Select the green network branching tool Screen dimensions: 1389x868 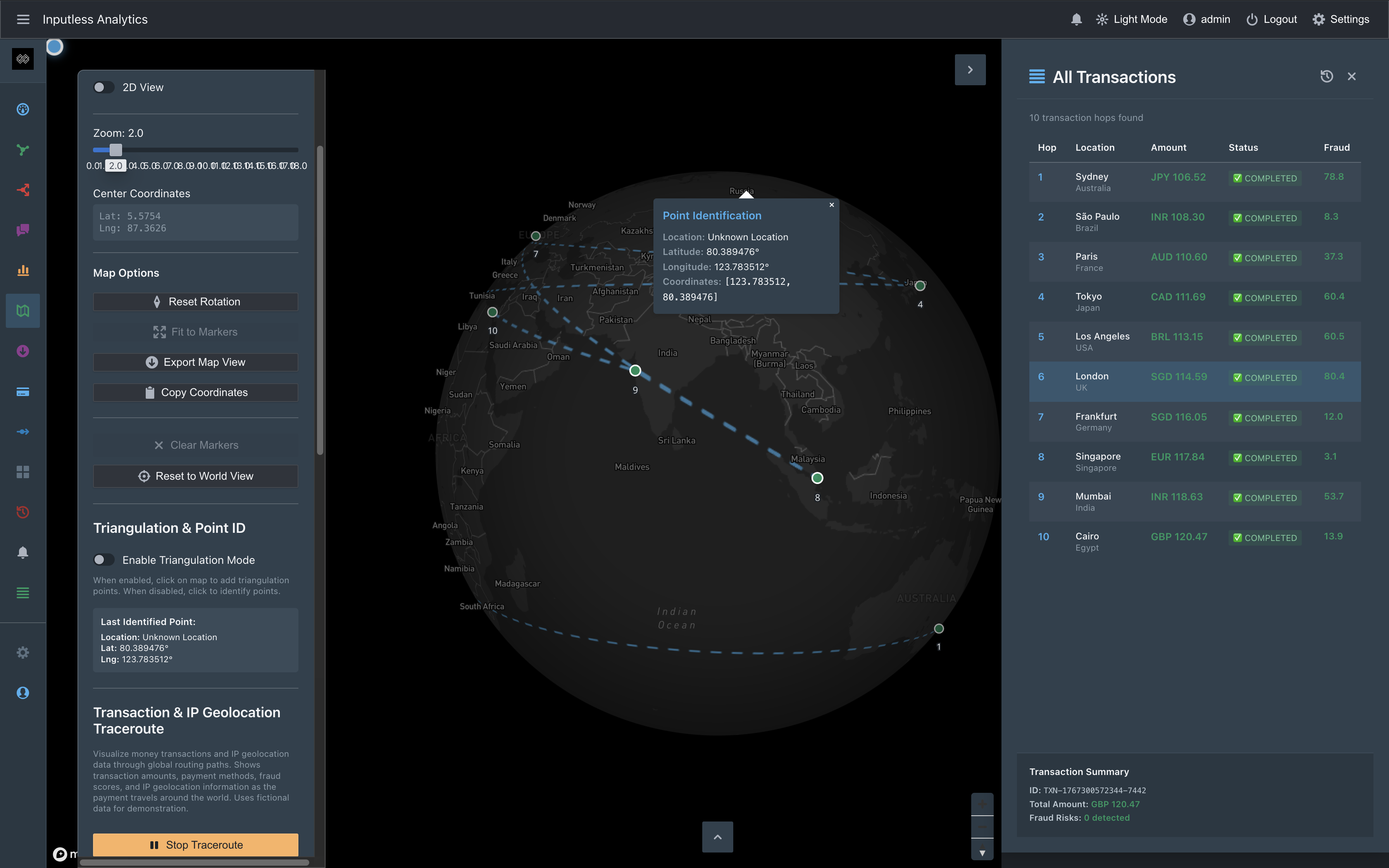[23, 150]
